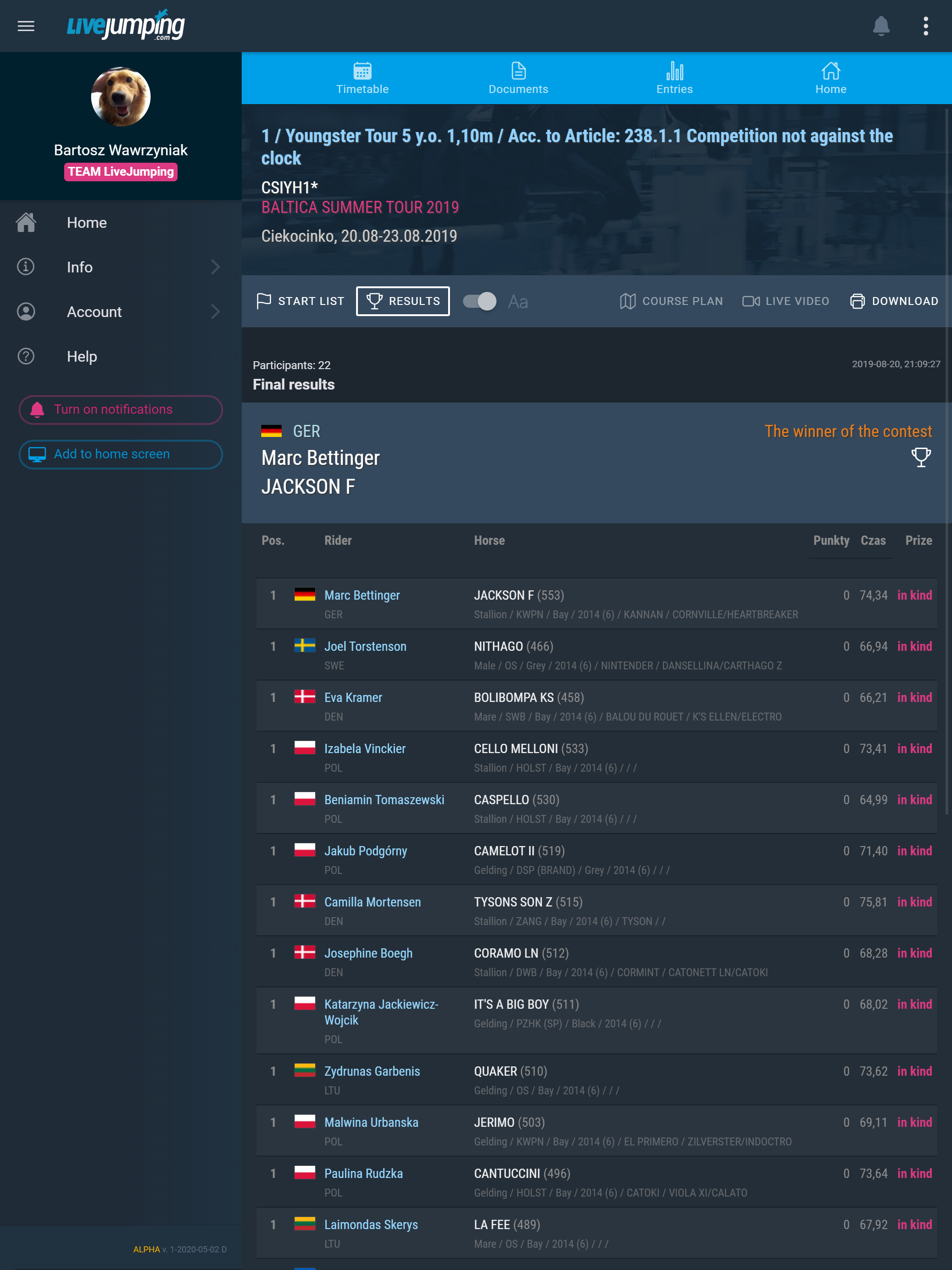Click the Home house icon in top tabs
Viewport: 952px width, 1270px height.
831,71
